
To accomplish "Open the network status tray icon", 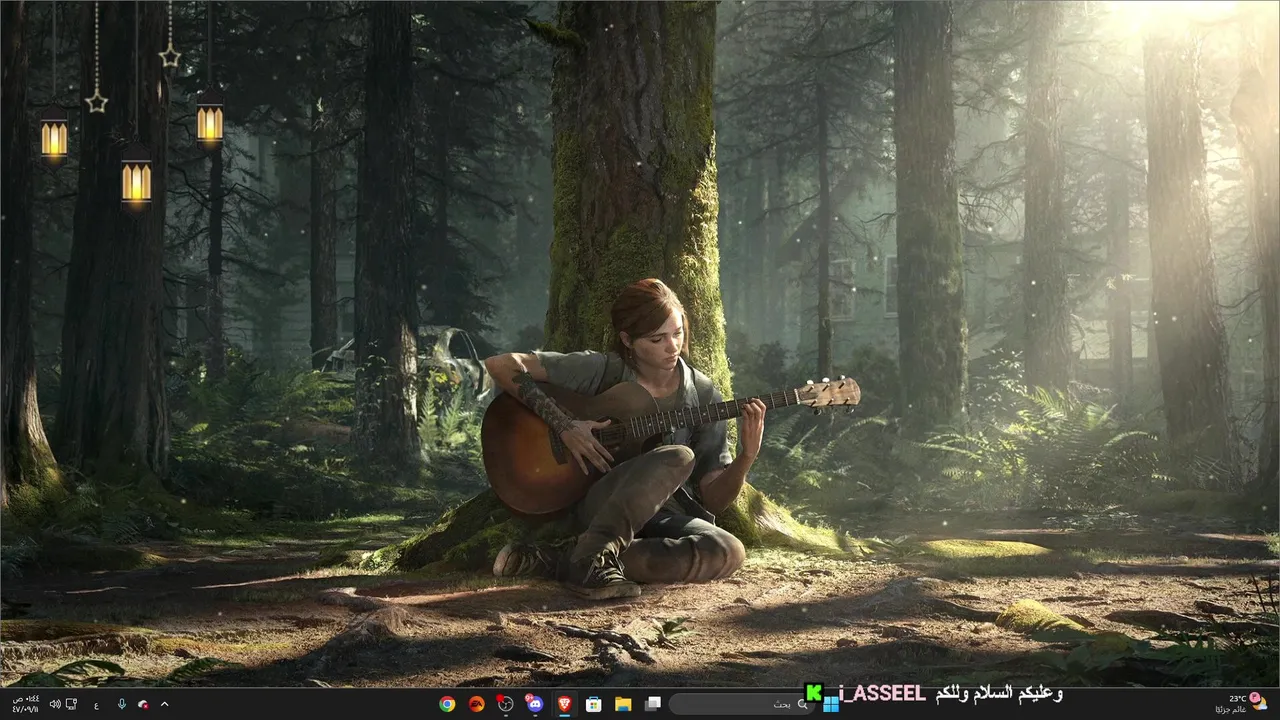I will 71,704.
